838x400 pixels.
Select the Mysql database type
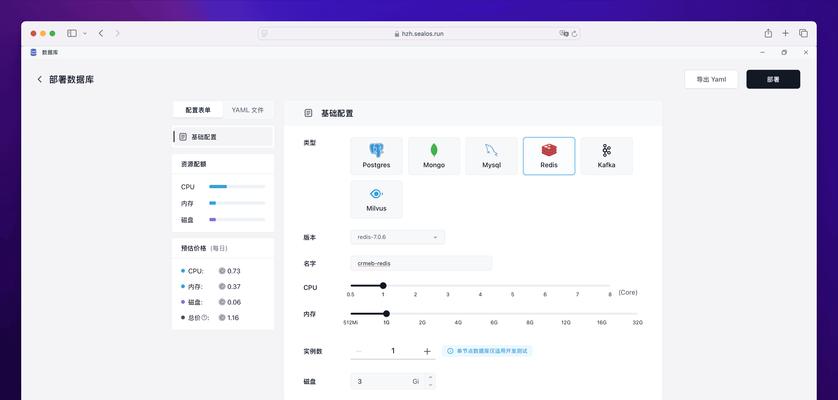coord(492,156)
